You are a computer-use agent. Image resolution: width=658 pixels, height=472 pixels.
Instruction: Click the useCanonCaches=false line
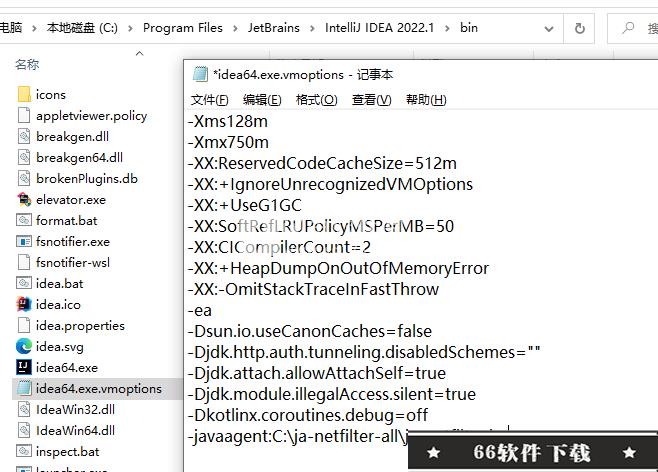tap(310, 331)
